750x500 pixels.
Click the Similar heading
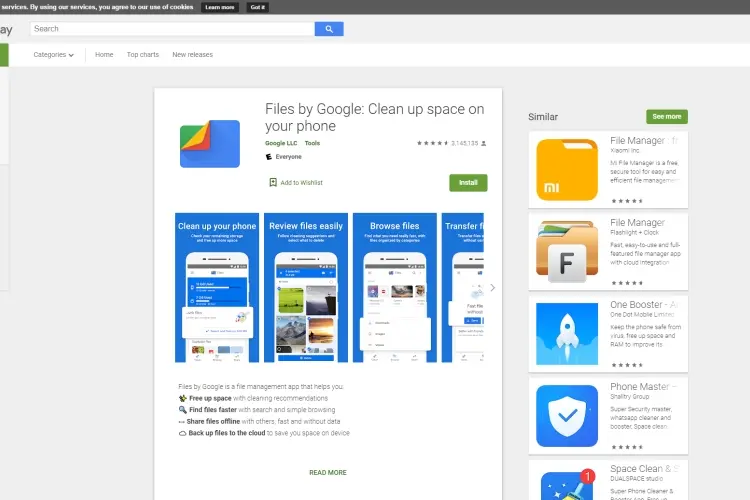543,117
